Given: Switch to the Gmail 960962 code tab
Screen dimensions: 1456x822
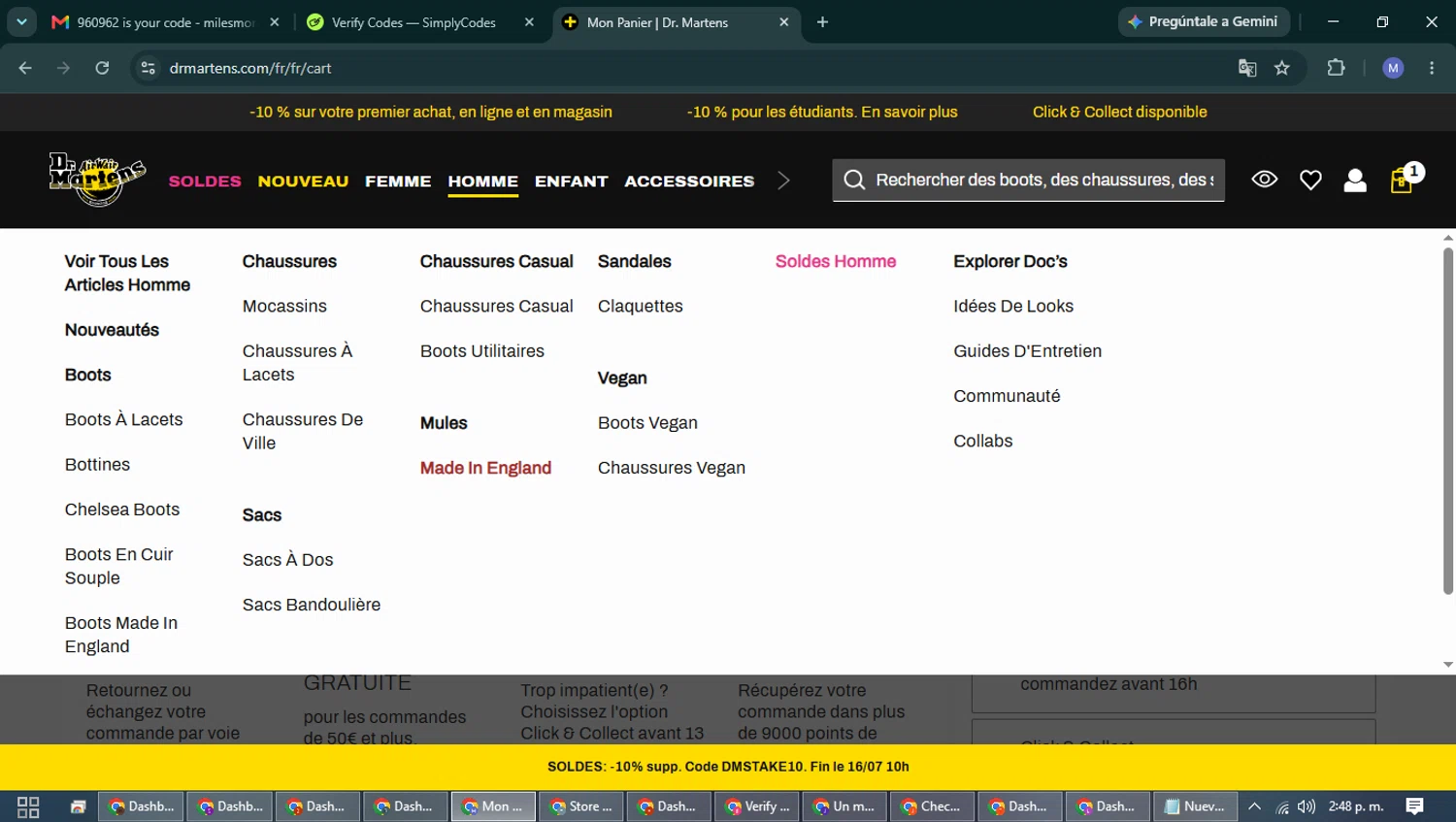Looking at the screenshot, I should click(x=163, y=22).
